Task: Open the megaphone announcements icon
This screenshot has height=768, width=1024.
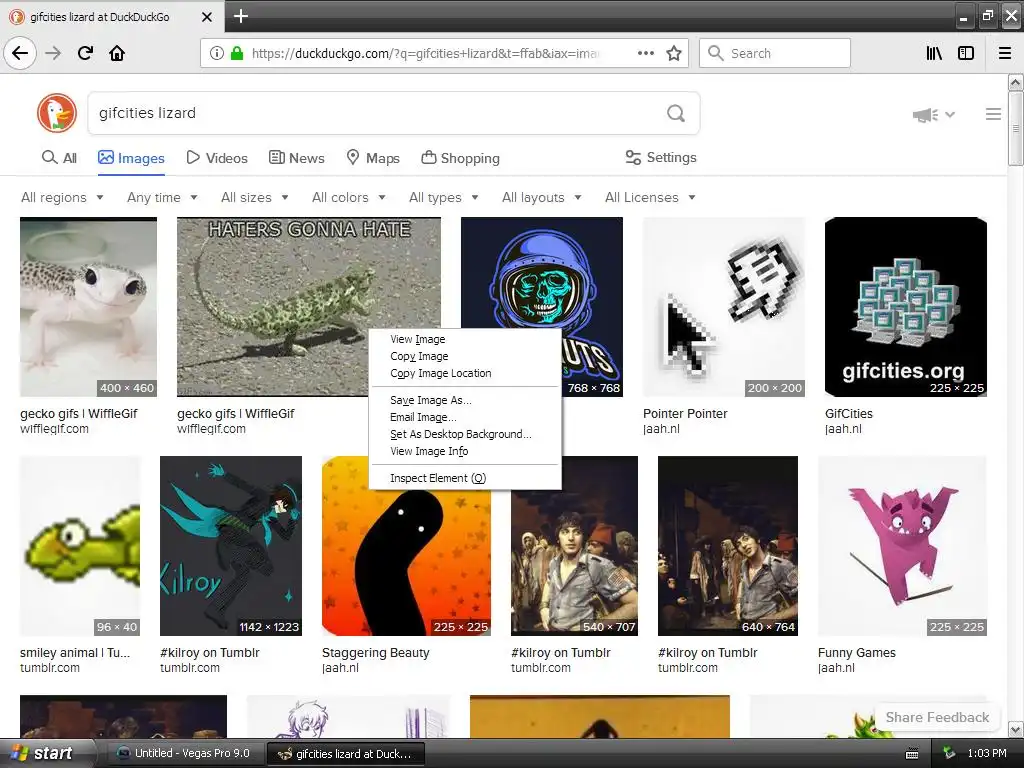Action: 925,115
